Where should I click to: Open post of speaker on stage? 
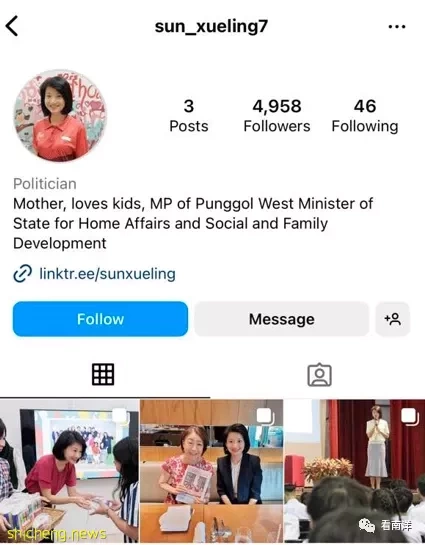coord(355,471)
